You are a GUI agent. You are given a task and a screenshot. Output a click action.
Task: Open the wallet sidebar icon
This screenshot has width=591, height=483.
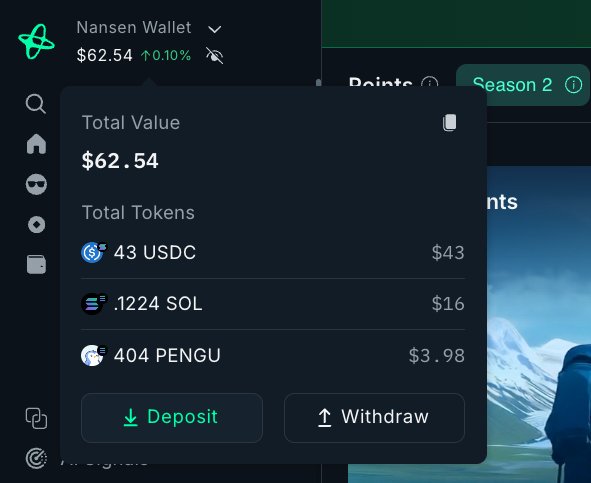36,264
